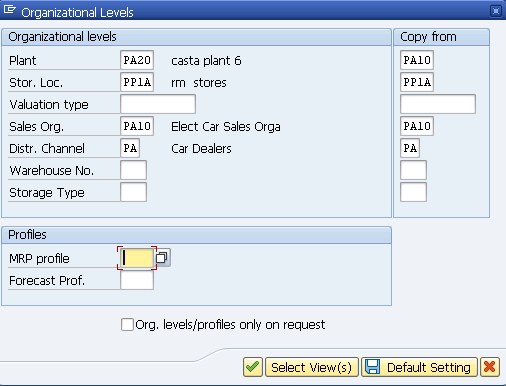Open the MRP profile search help icon
506x386 pixels.
pyautogui.click(x=162, y=258)
